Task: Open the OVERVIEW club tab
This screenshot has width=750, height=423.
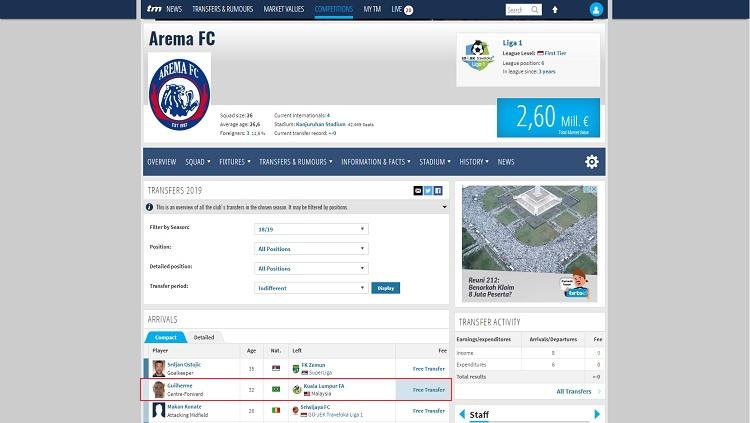Action: click(162, 162)
